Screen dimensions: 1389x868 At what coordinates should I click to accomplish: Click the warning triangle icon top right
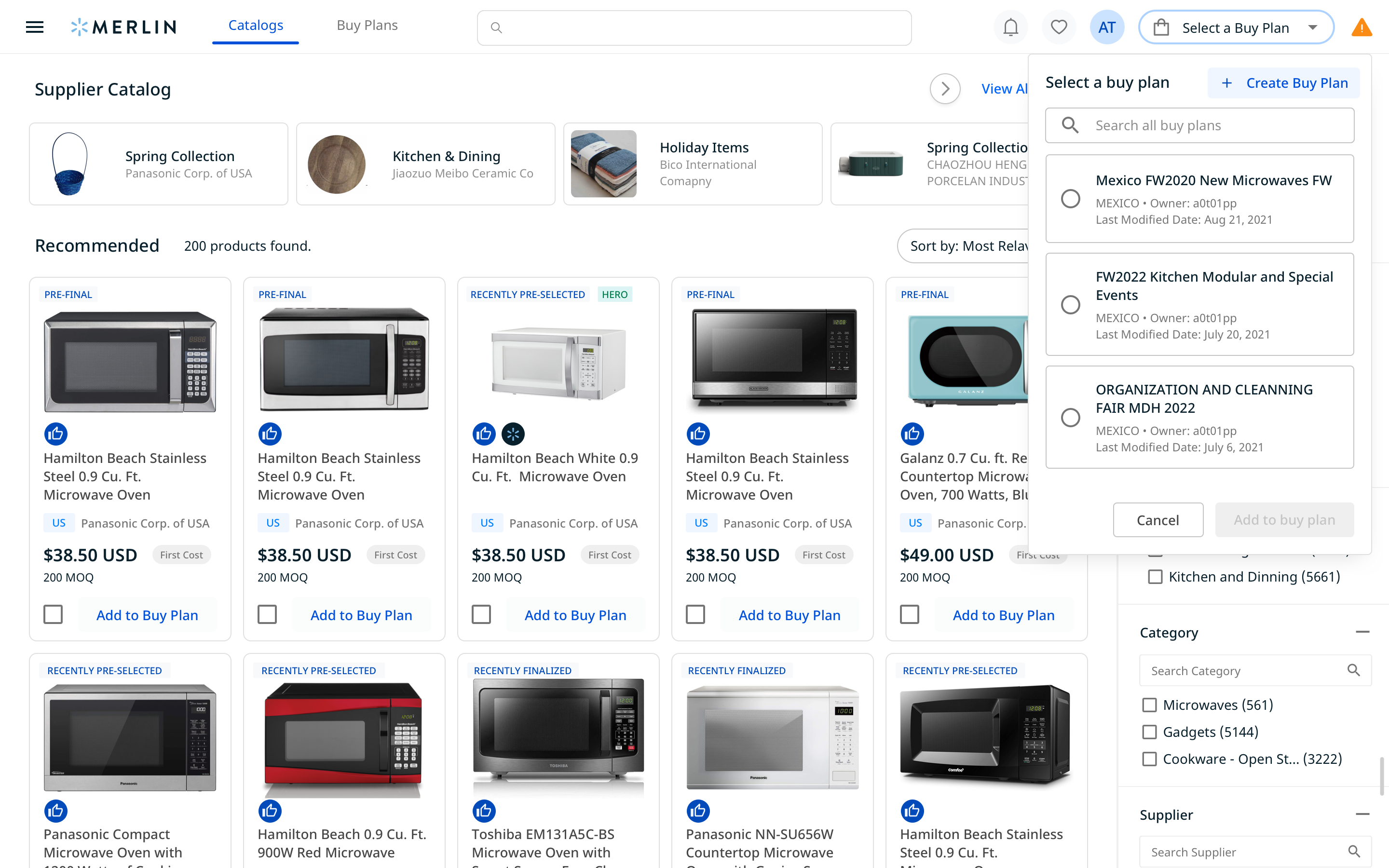tap(1361, 27)
